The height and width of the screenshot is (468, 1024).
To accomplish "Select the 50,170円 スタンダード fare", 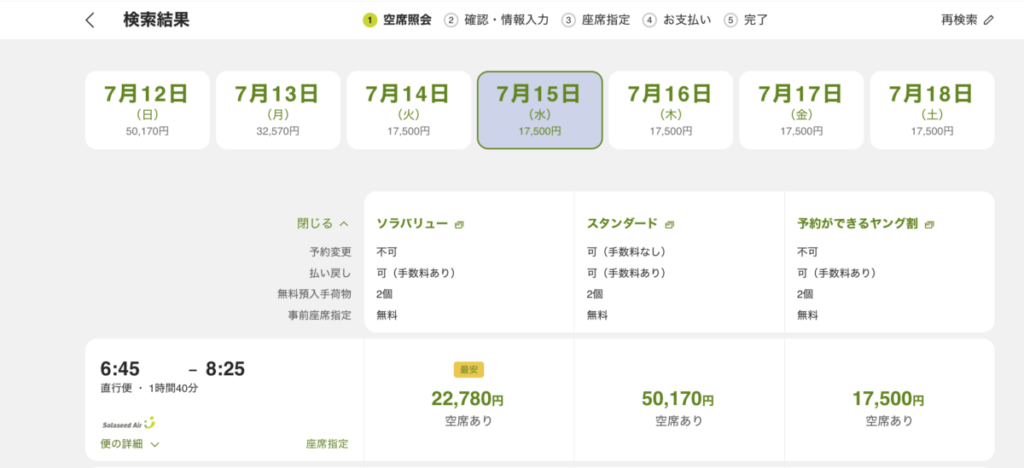I will pyautogui.click(x=679, y=399).
